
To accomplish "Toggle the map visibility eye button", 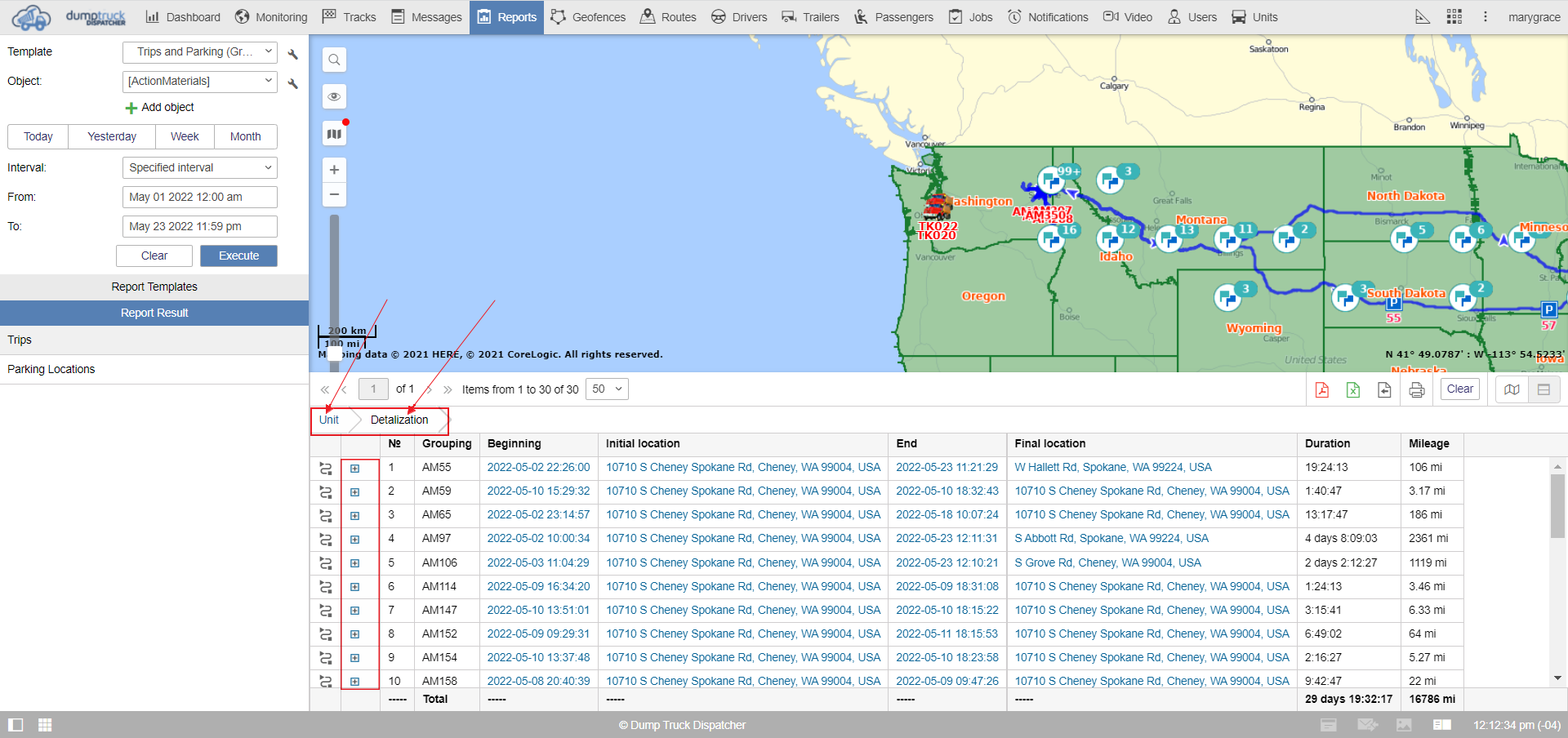I will [x=334, y=96].
